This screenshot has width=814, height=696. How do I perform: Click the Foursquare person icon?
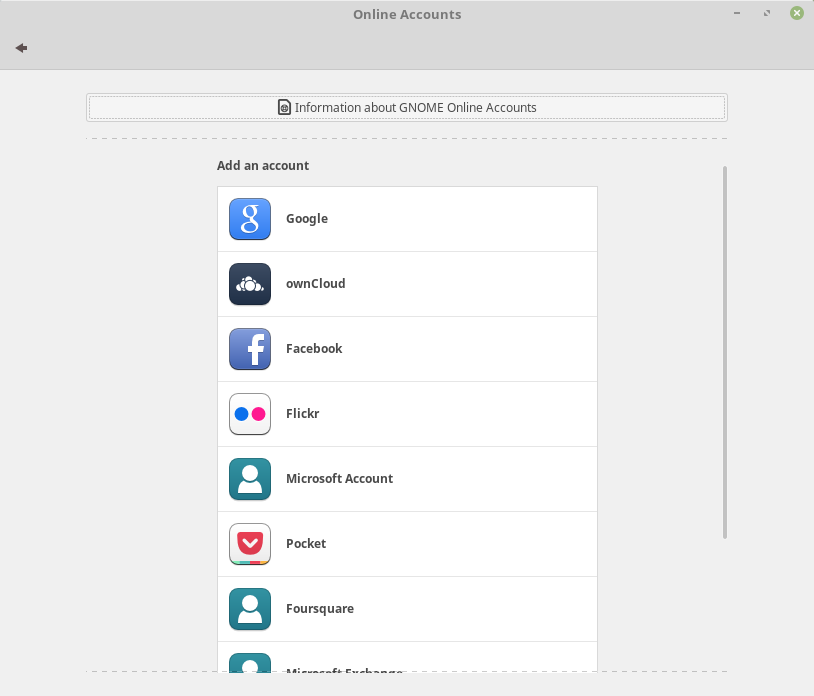(250, 609)
